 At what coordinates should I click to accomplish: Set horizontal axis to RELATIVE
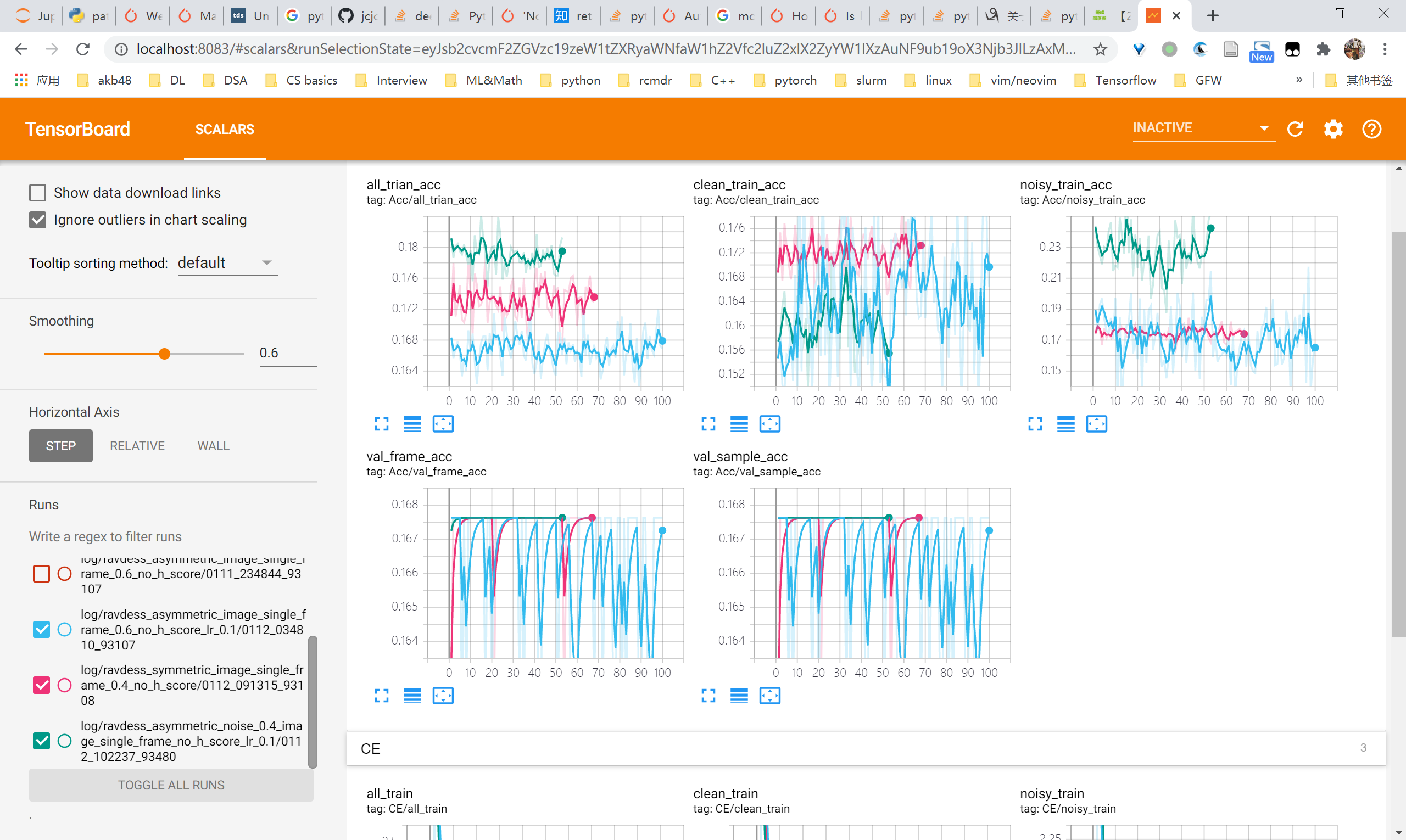coord(137,445)
